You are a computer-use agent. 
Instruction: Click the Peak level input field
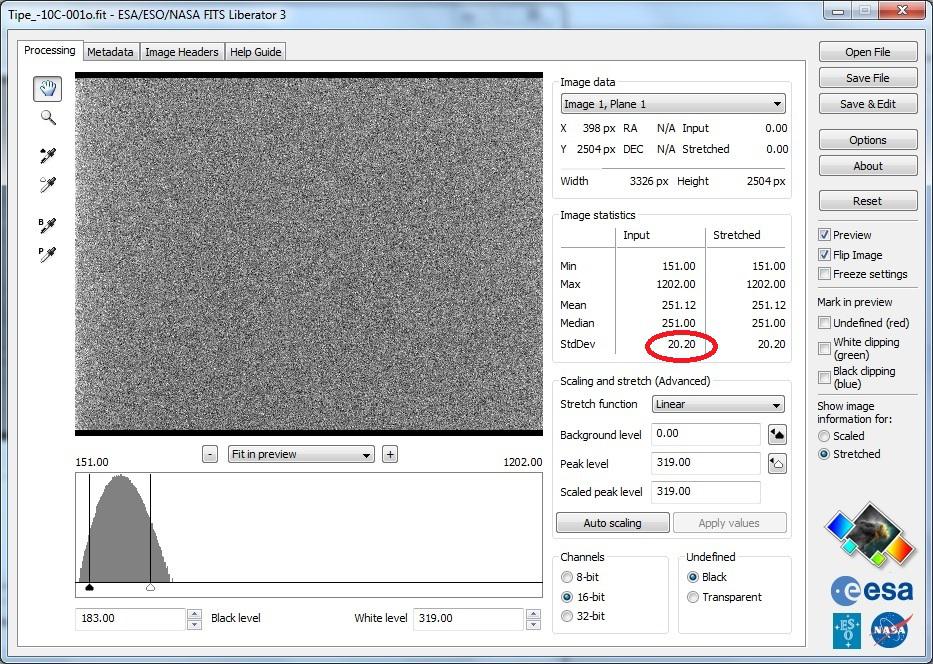pyautogui.click(x=706, y=463)
